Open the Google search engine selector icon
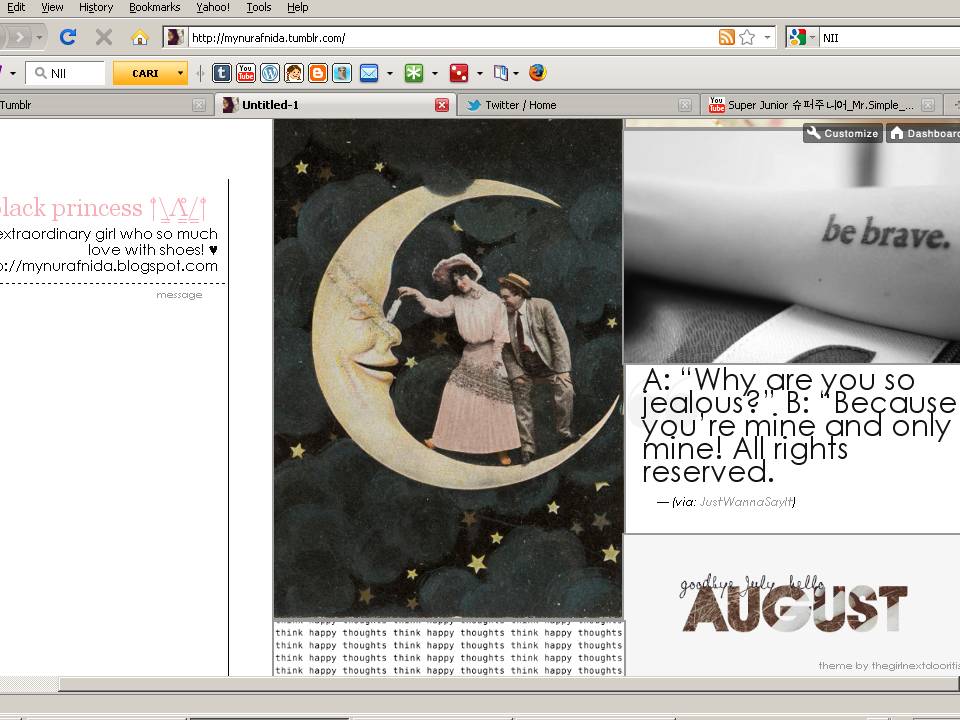The width and height of the screenshot is (960, 720). pos(797,37)
